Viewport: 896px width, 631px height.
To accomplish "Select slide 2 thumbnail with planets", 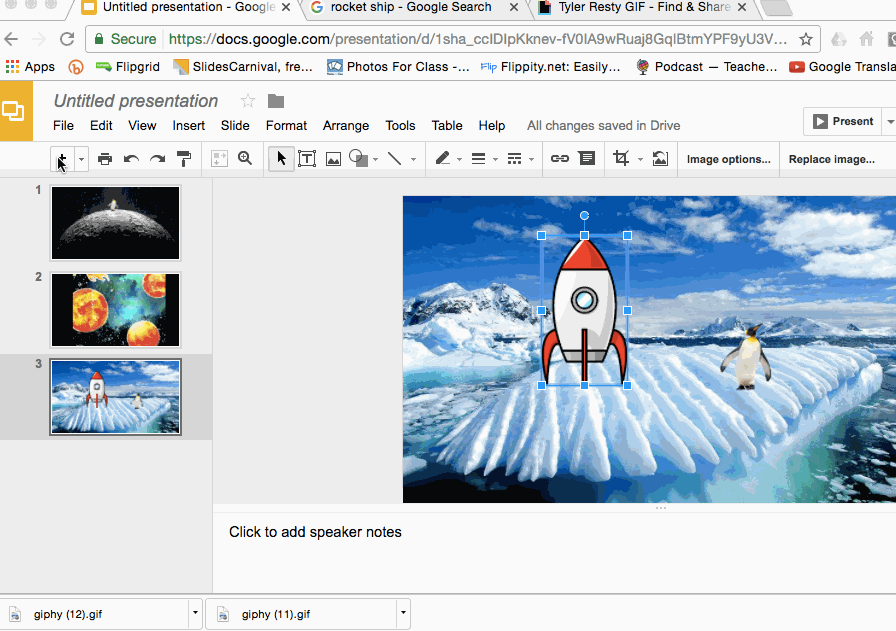I will (116, 310).
